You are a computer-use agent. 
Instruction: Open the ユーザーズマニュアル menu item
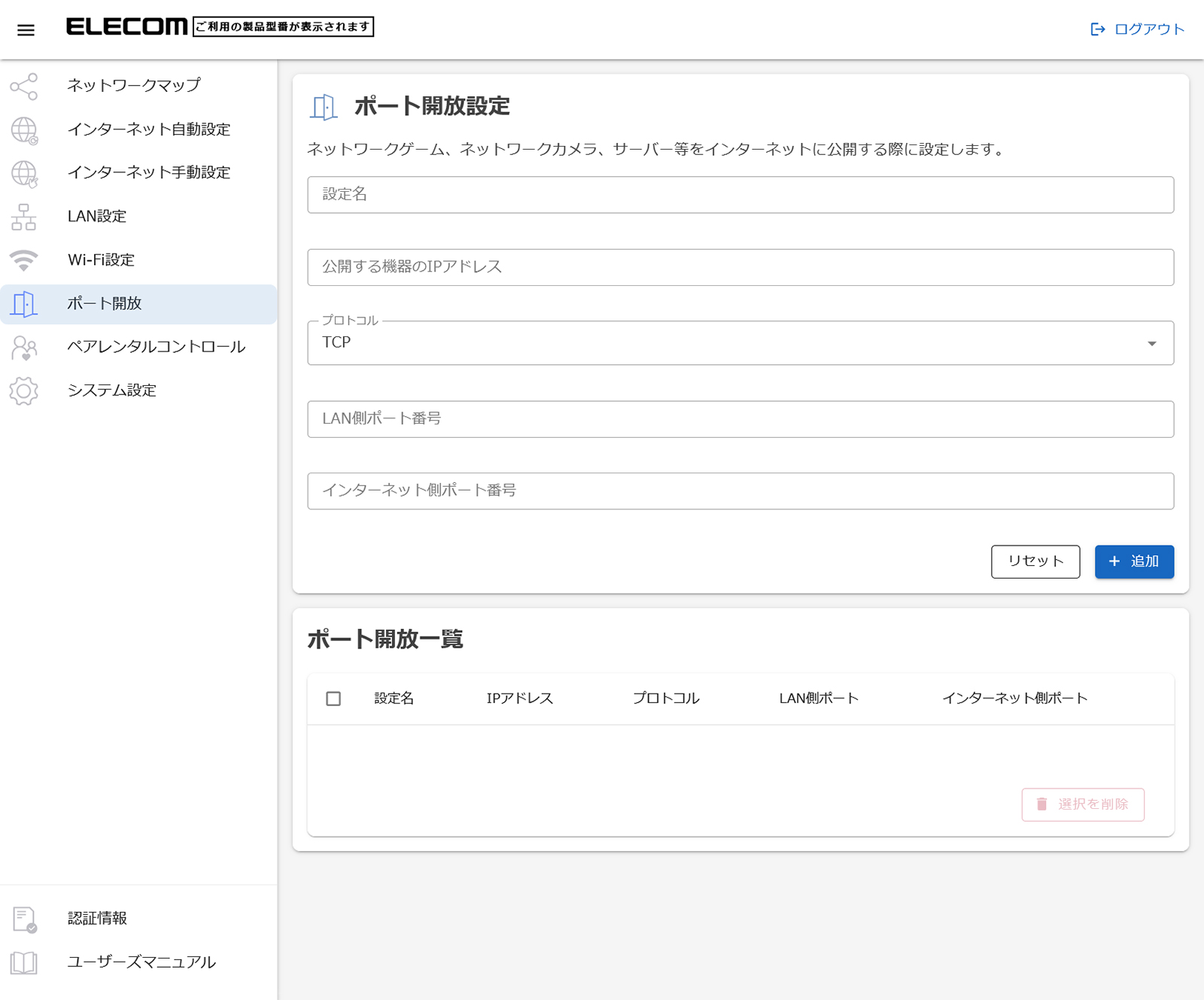point(141,962)
